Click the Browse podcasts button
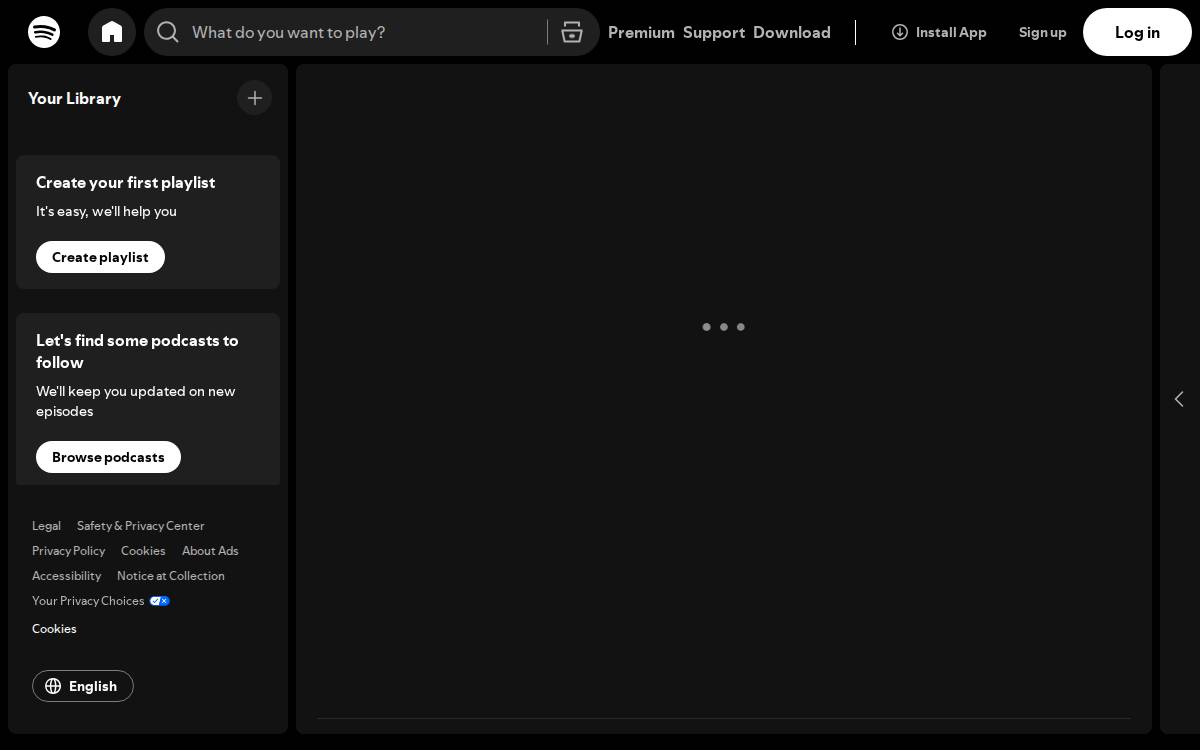The image size is (1200, 750). (108, 457)
